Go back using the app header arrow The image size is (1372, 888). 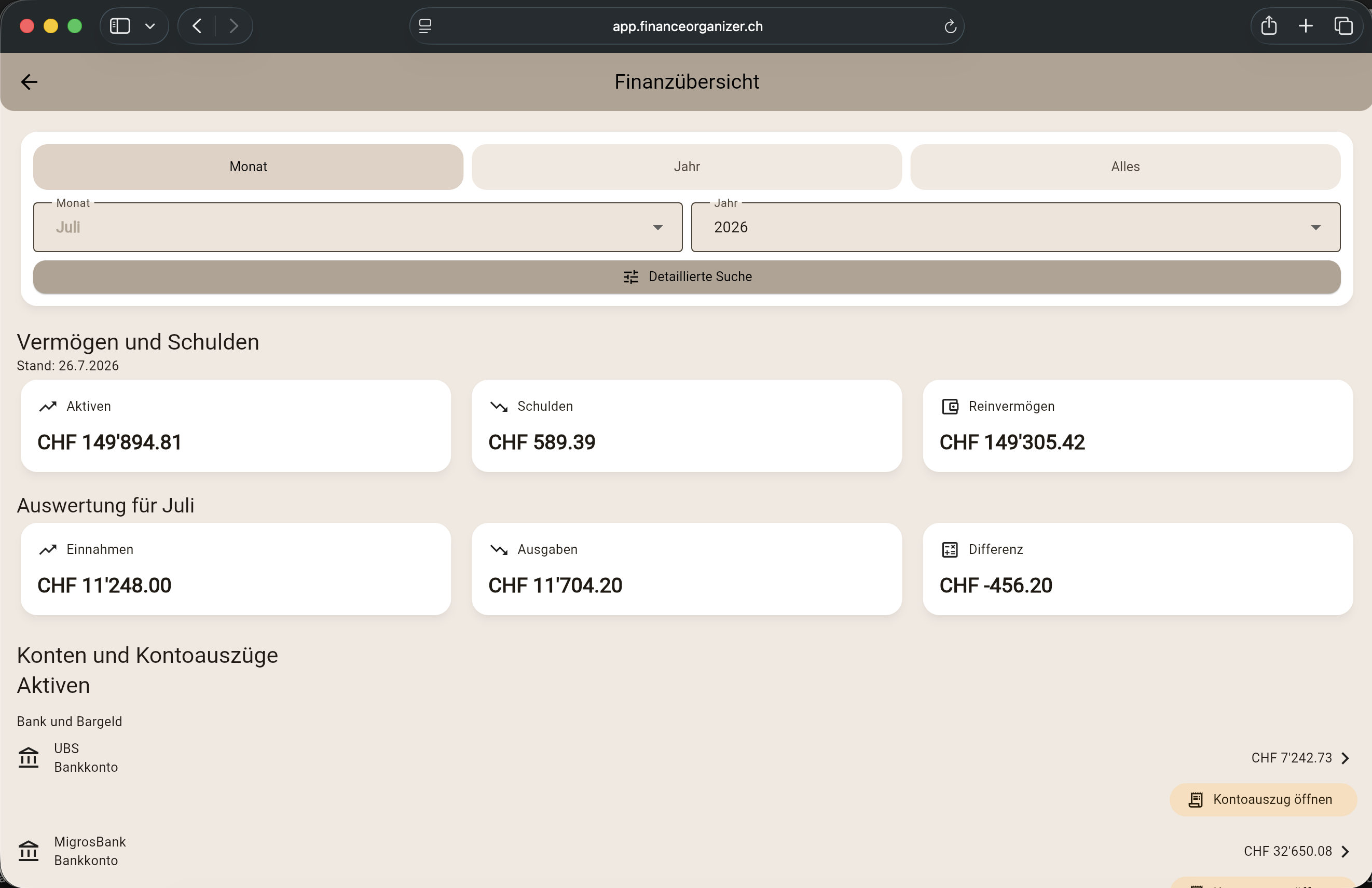(x=29, y=82)
